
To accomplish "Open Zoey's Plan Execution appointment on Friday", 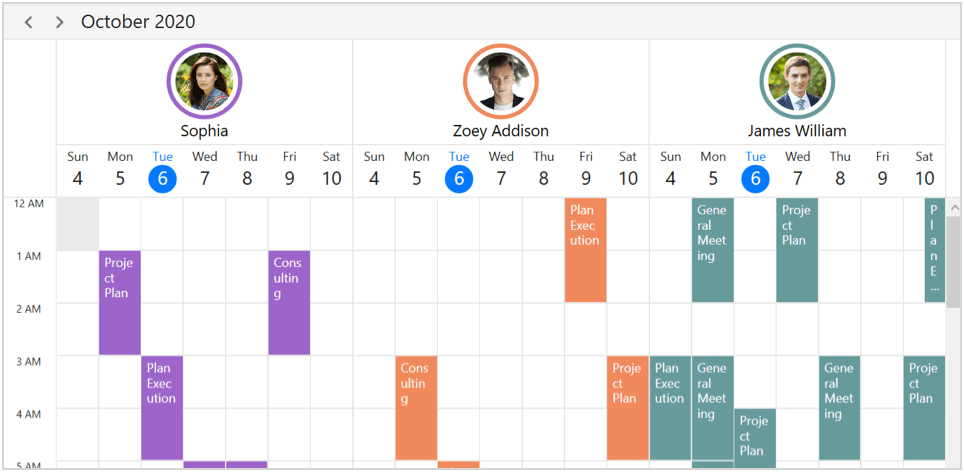I will click(585, 250).
